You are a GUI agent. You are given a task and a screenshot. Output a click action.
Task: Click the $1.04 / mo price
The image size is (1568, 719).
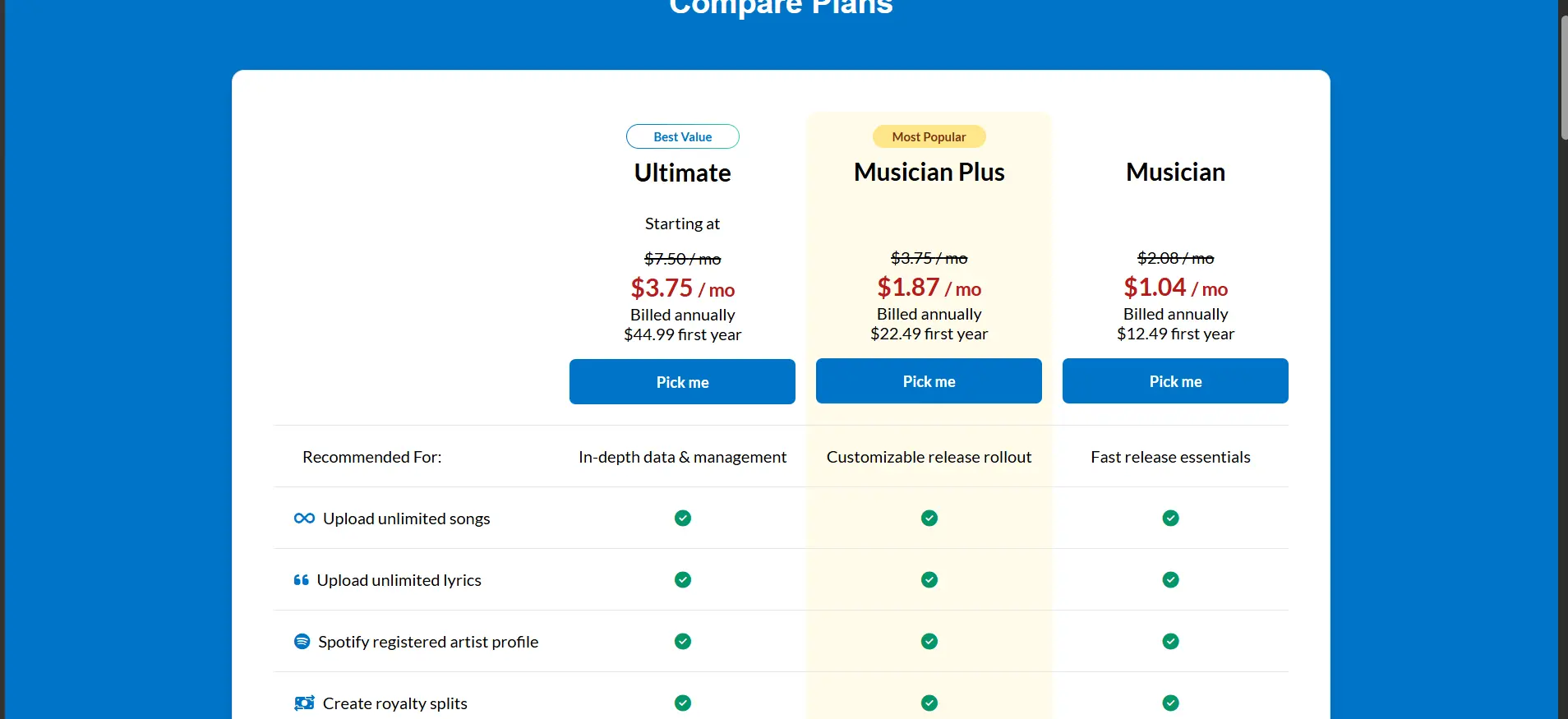coord(1175,288)
